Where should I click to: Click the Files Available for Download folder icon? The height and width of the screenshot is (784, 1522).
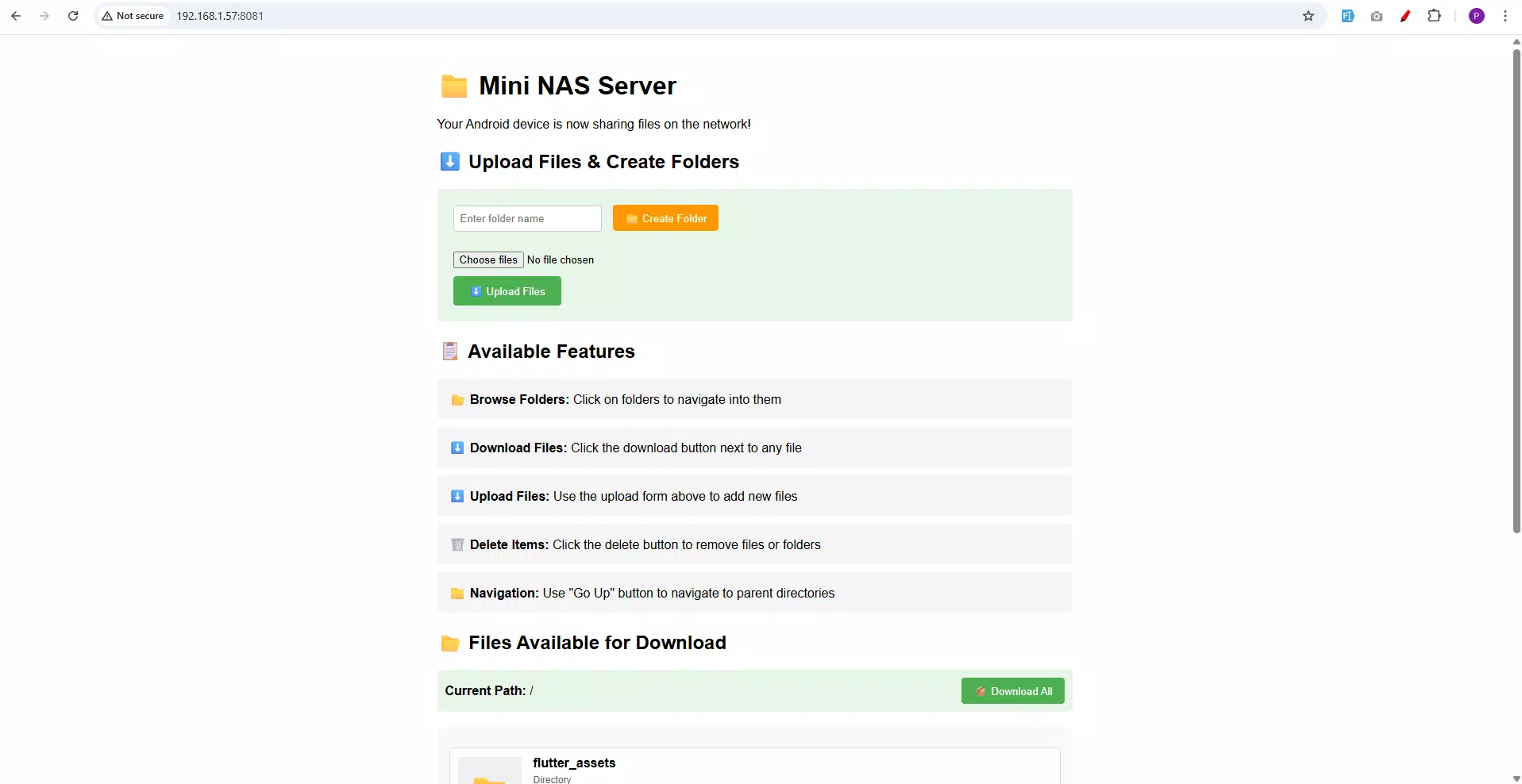pyautogui.click(x=450, y=643)
